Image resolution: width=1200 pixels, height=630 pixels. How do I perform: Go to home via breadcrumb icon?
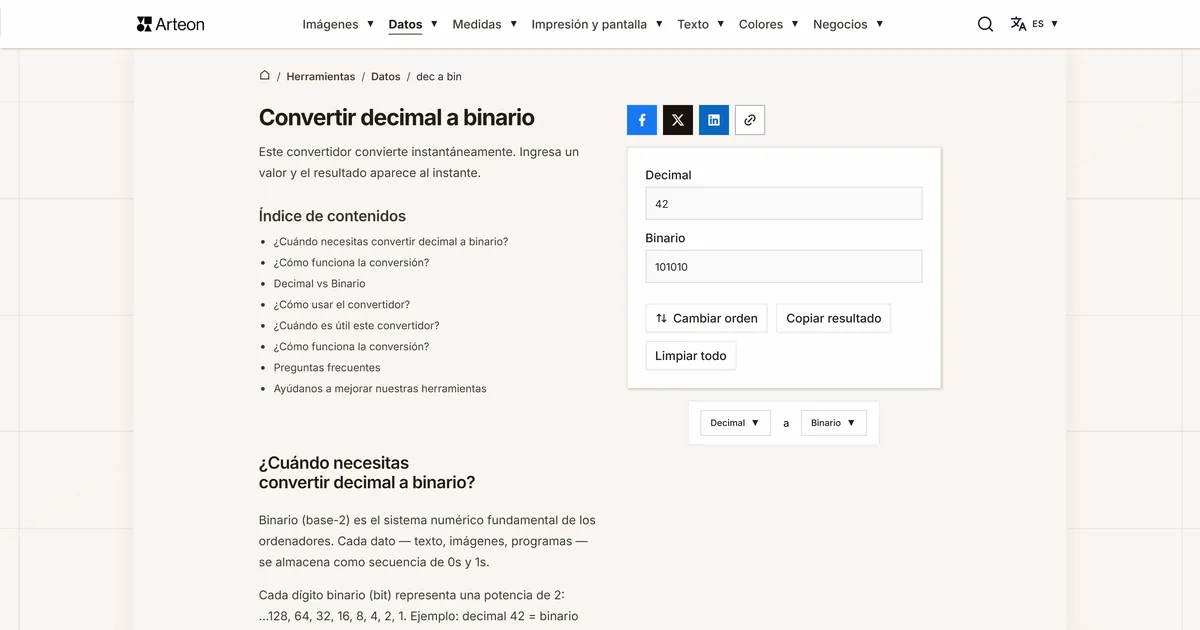click(x=265, y=76)
